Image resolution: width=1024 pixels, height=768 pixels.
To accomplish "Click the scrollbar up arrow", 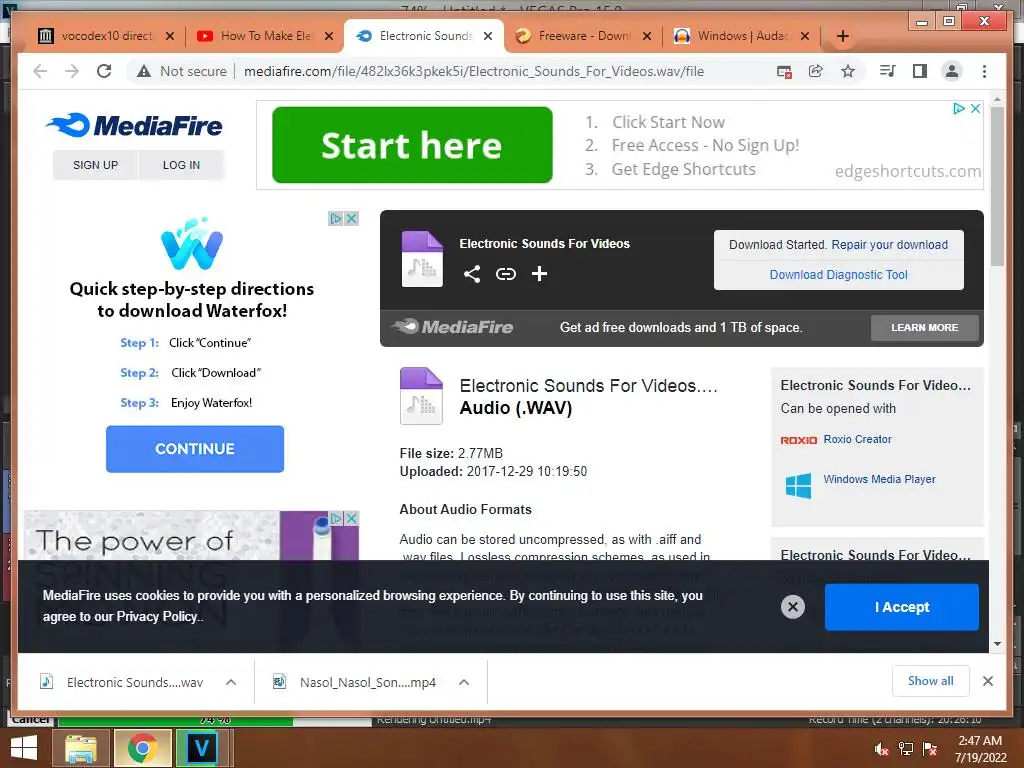I will [x=997, y=99].
